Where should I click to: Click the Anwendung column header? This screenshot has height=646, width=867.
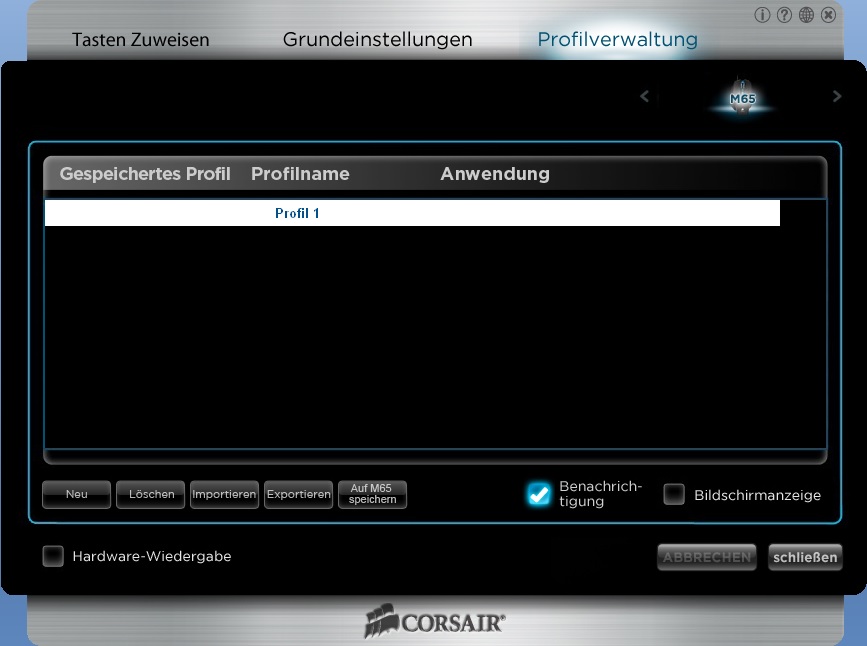pos(495,174)
